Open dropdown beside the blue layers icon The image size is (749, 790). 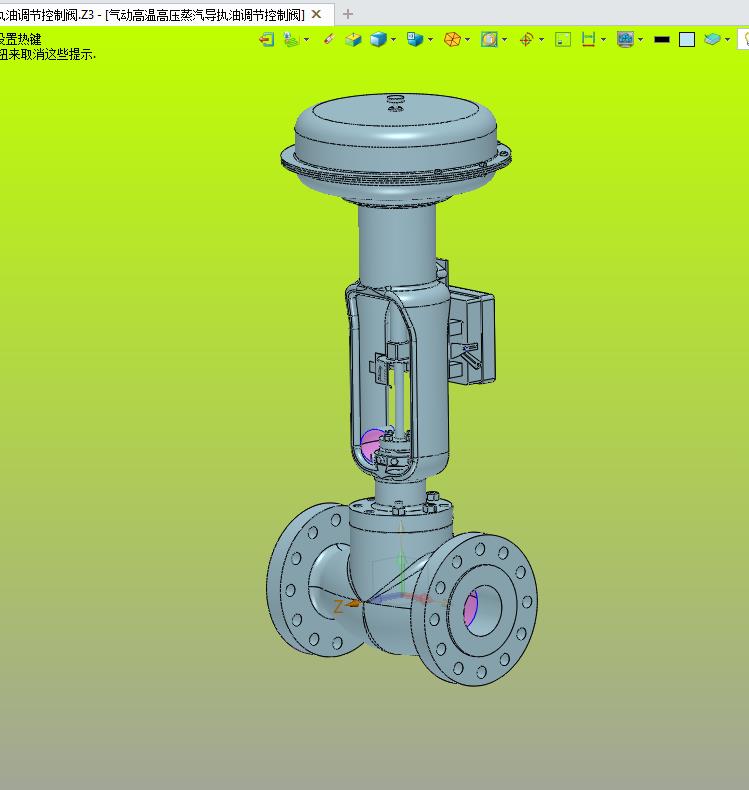[727, 39]
